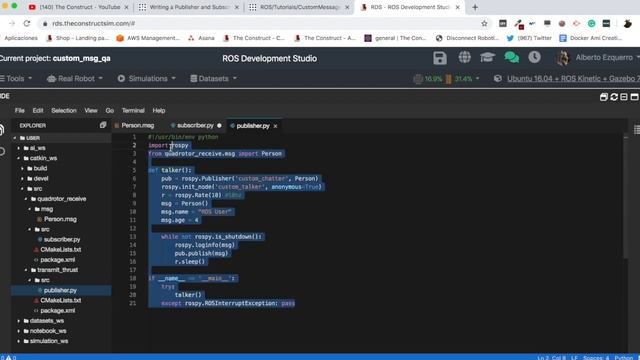The width and height of the screenshot is (640, 360).
Task: Reload the browser page
Action: point(27,24)
